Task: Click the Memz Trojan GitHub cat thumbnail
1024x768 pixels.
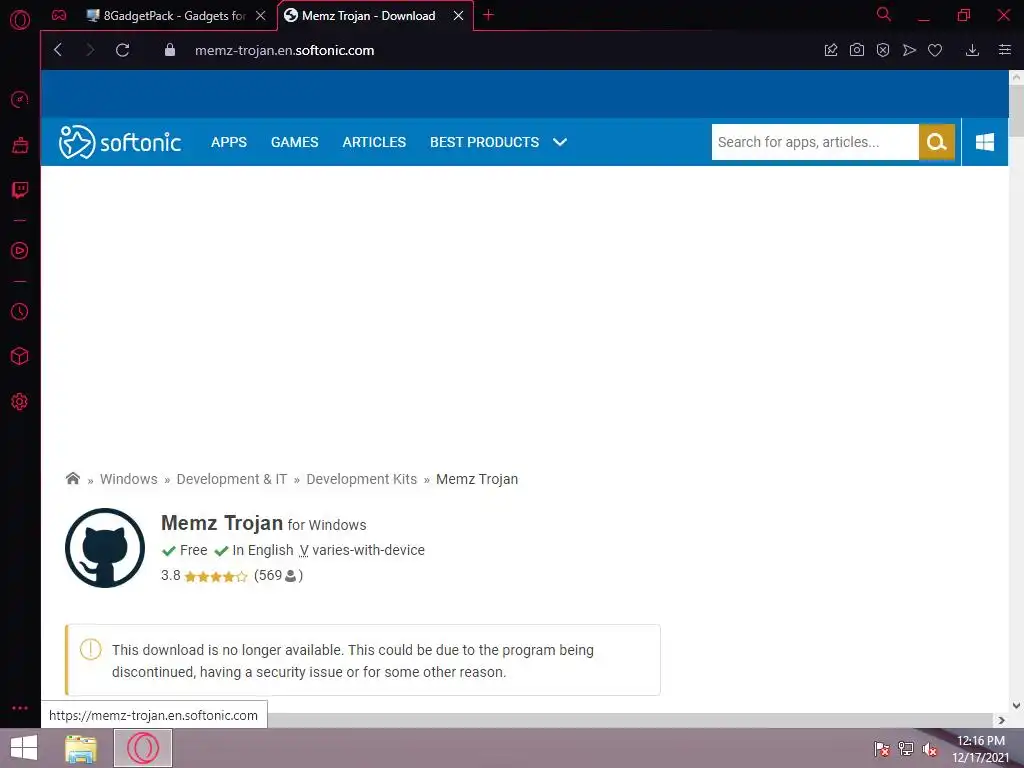Action: tap(104, 548)
